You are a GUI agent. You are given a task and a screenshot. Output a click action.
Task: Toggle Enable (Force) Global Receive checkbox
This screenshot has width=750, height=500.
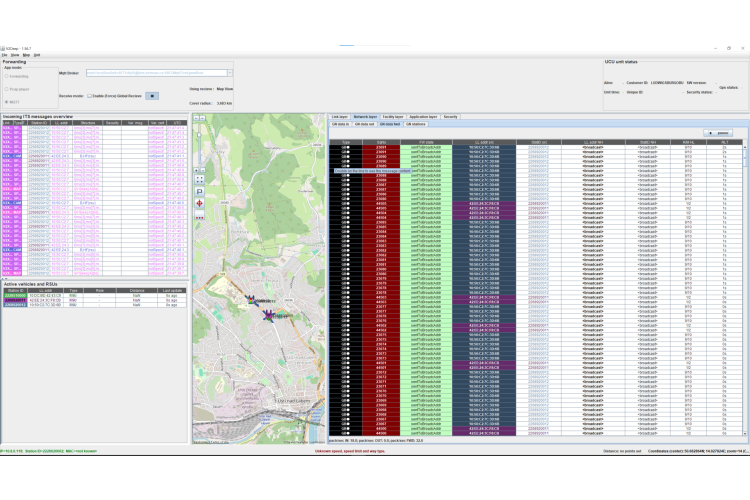(89, 96)
